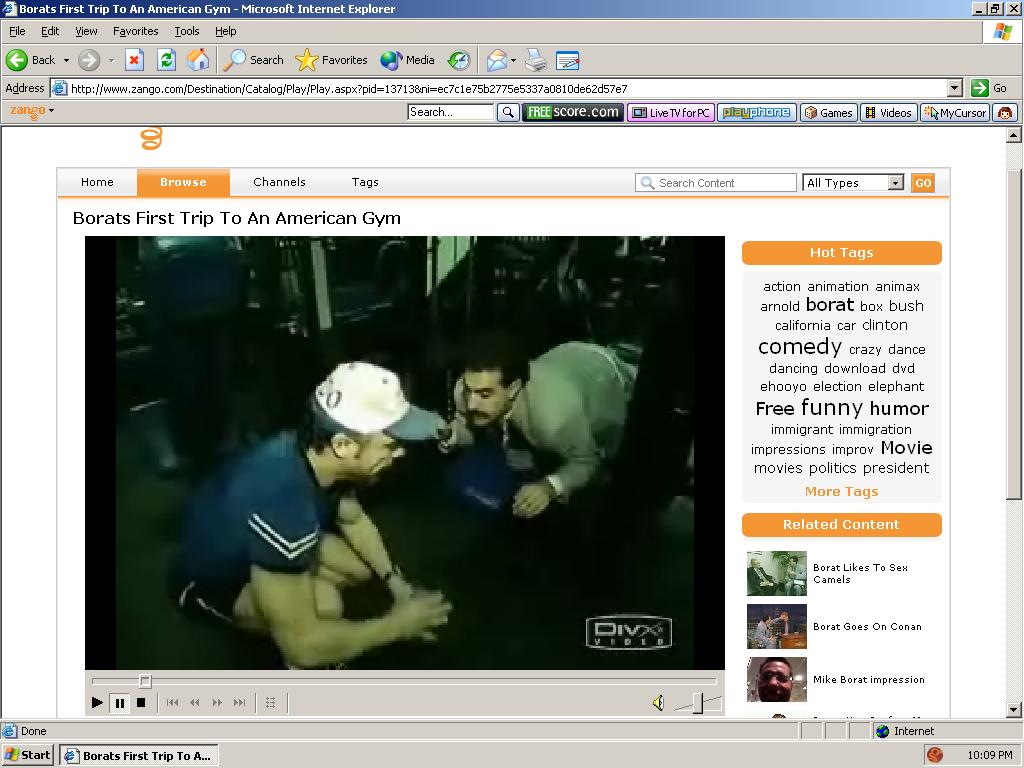Open the FREEscore.com toolbar button
The width and height of the screenshot is (1024, 768).
573,112
